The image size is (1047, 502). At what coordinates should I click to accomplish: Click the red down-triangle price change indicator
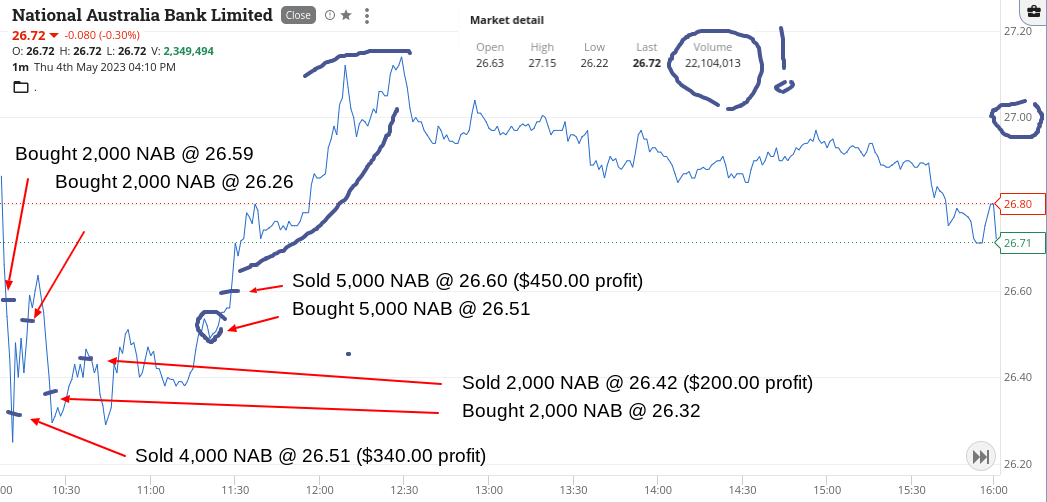point(53,35)
